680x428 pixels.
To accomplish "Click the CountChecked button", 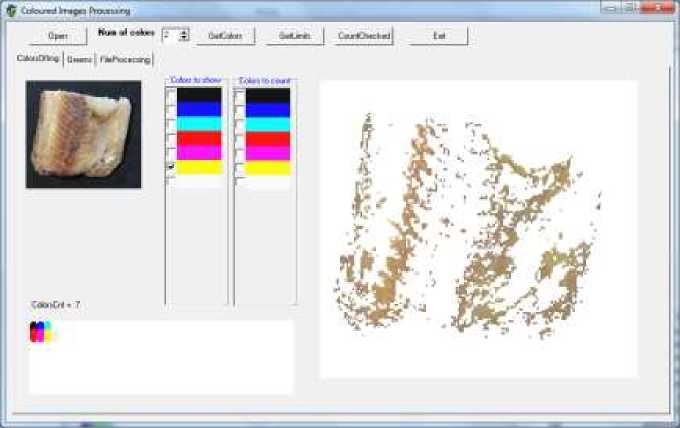I will (x=364, y=36).
